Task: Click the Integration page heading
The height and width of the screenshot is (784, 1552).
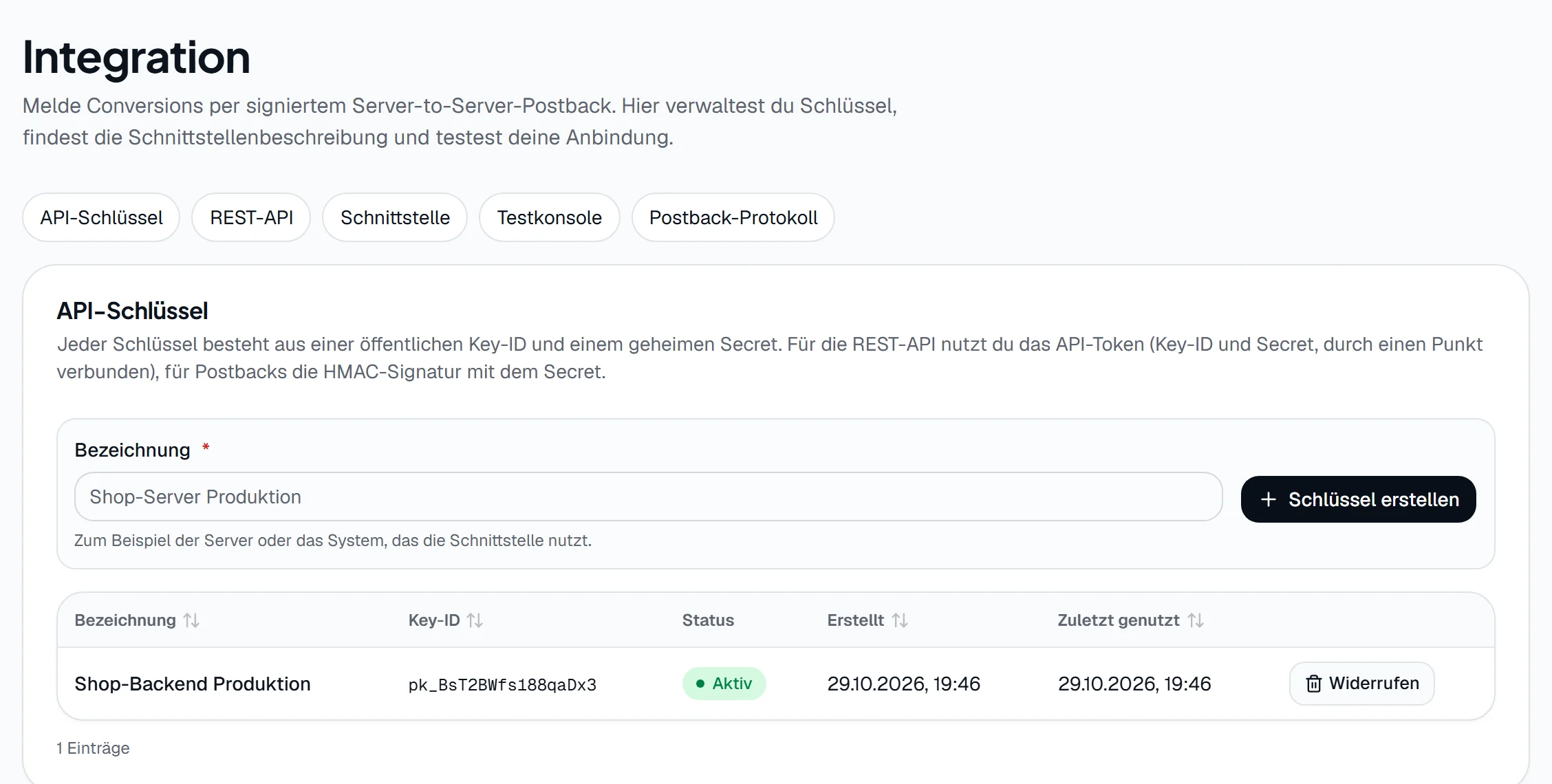Action: click(136, 57)
